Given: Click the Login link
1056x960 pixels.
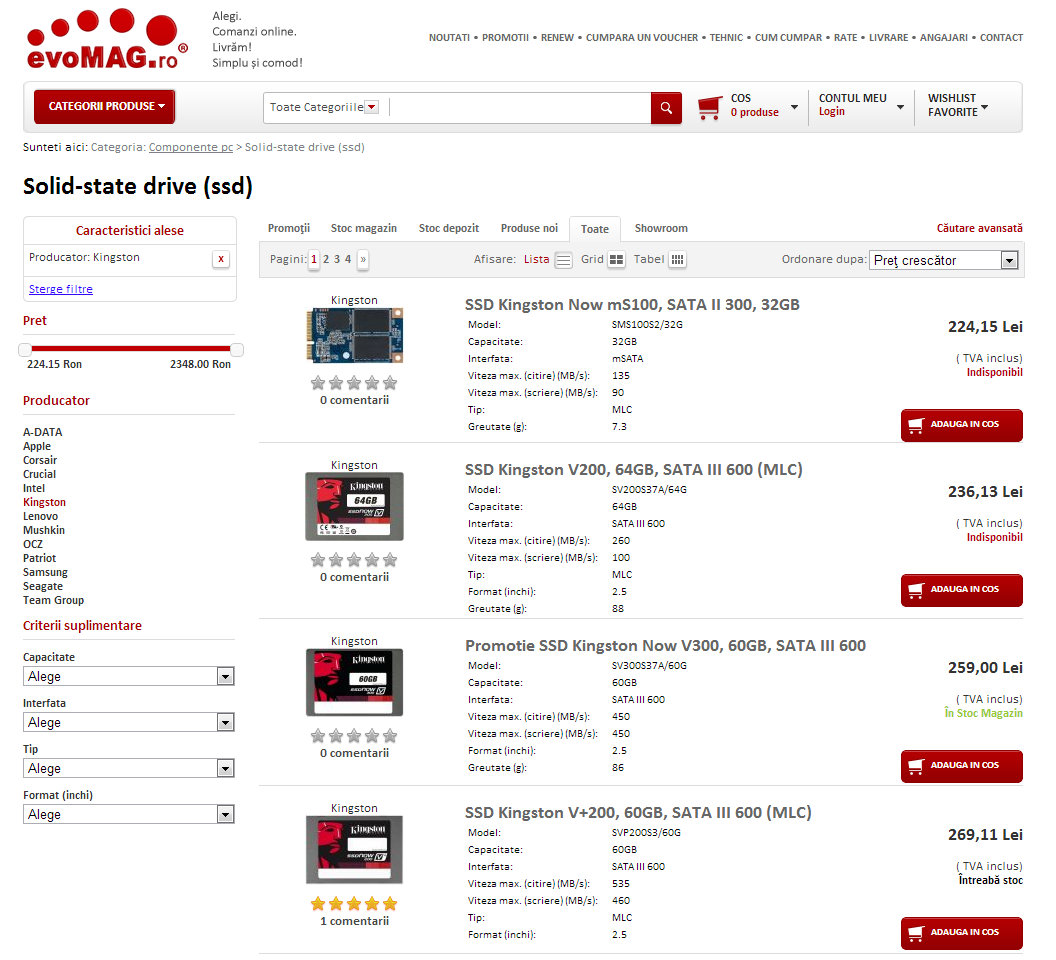Looking at the screenshot, I should coord(832,112).
